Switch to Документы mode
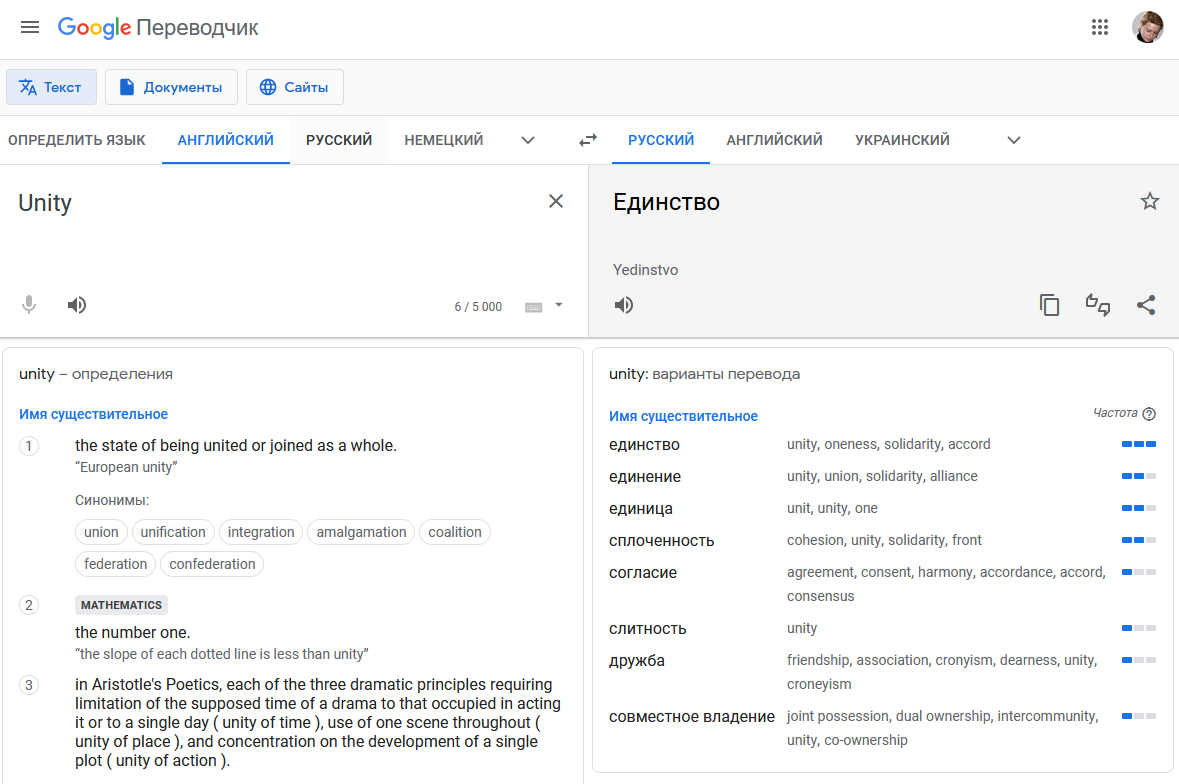The image size is (1179, 784). [171, 87]
